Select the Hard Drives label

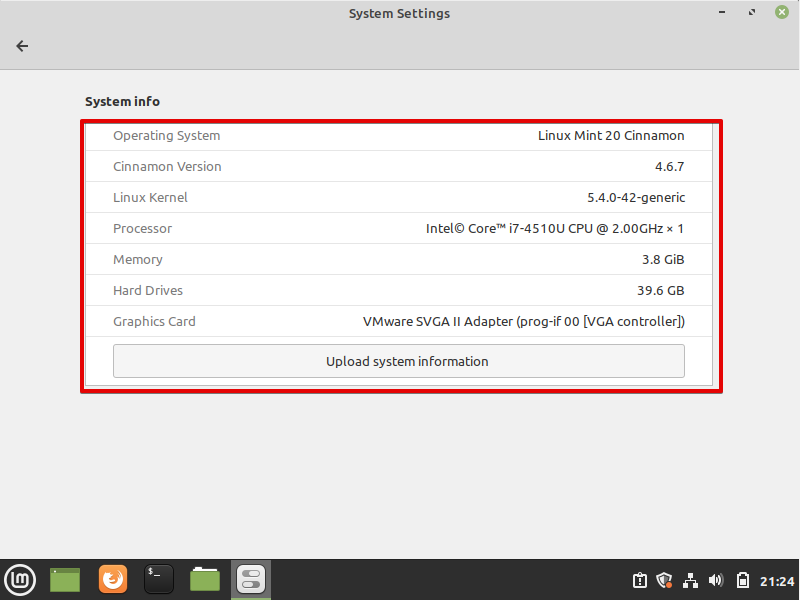pos(148,291)
